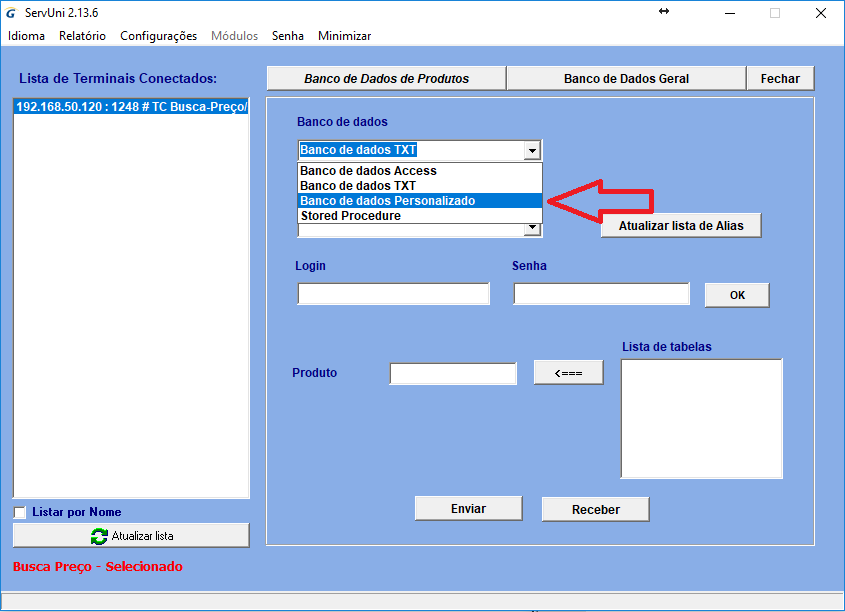
Task: Open the Relatório menu
Action: point(82,36)
